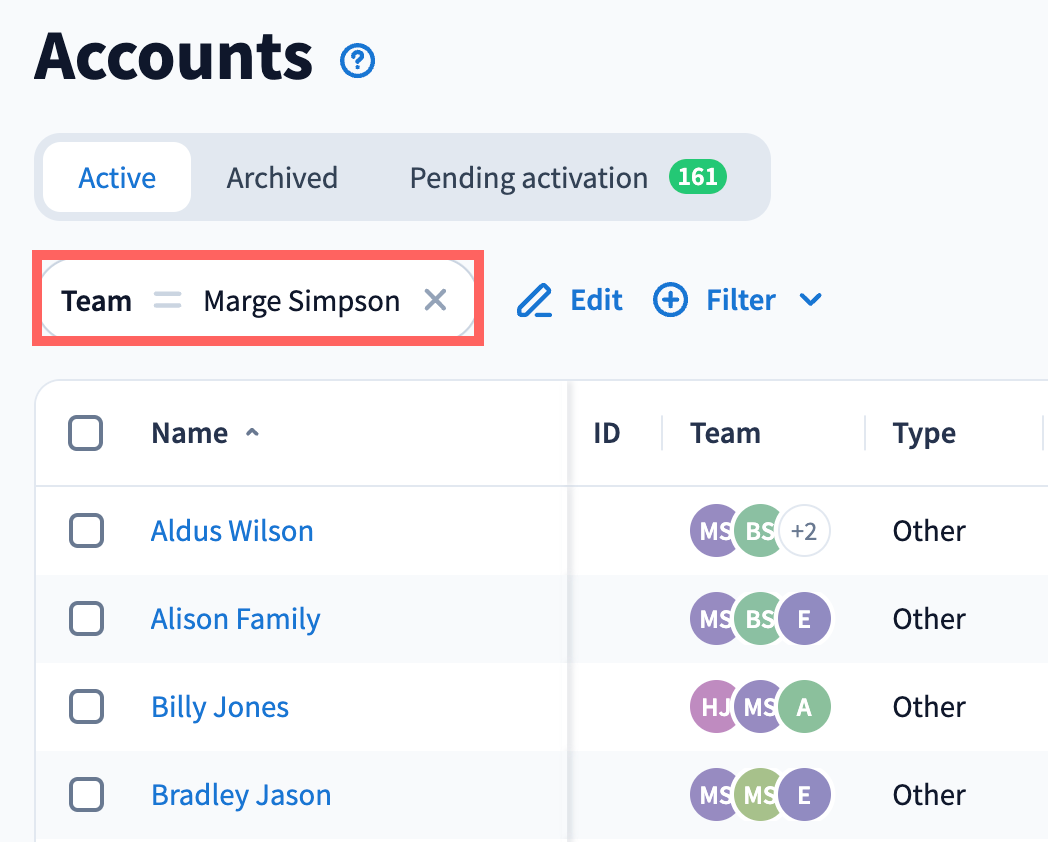This screenshot has width=1048, height=842.
Task: Open the Team filter chip value
Action: (301, 300)
